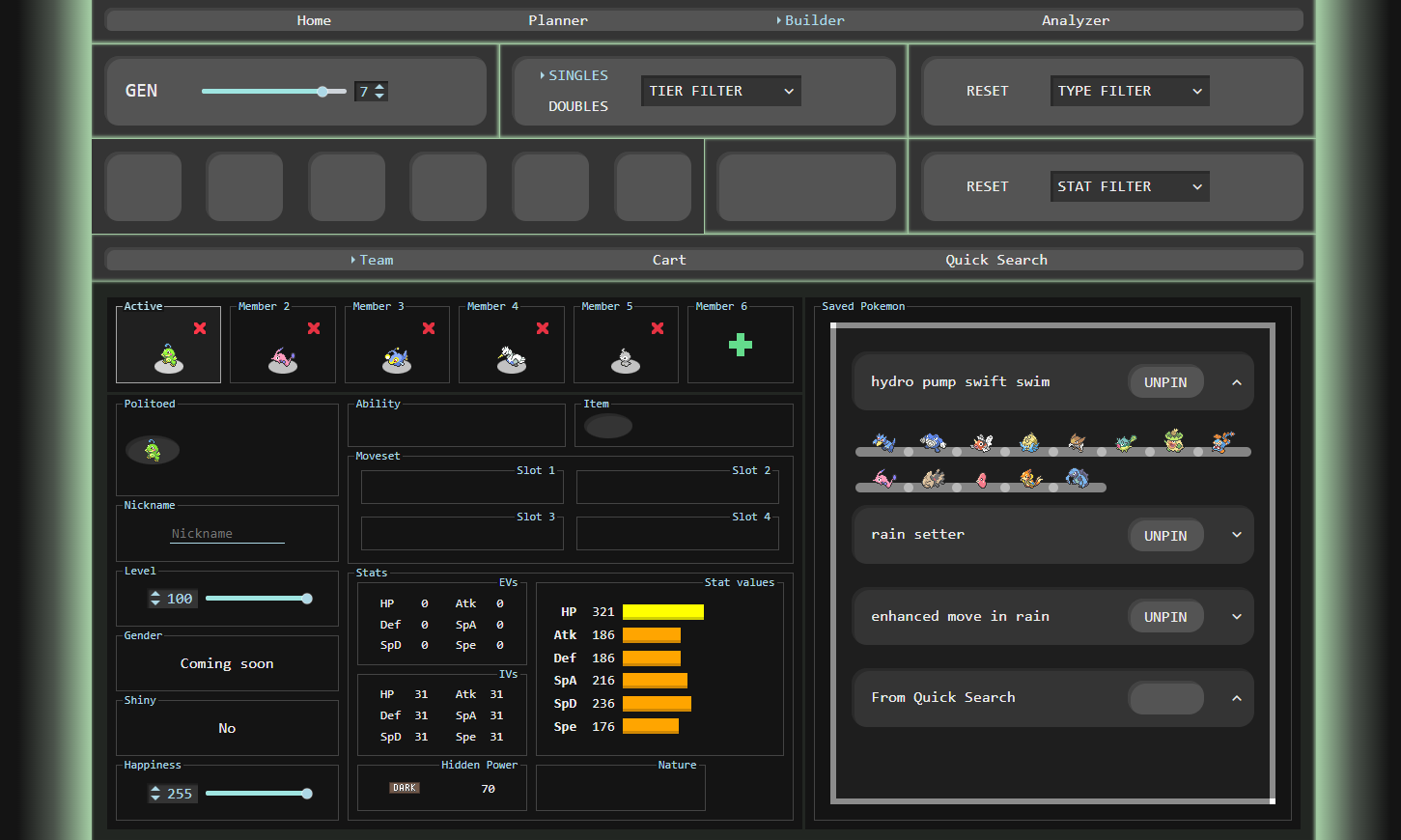The height and width of the screenshot is (840, 1401).
Task: Click the Happiness slider track
Action: coord(259,794)
